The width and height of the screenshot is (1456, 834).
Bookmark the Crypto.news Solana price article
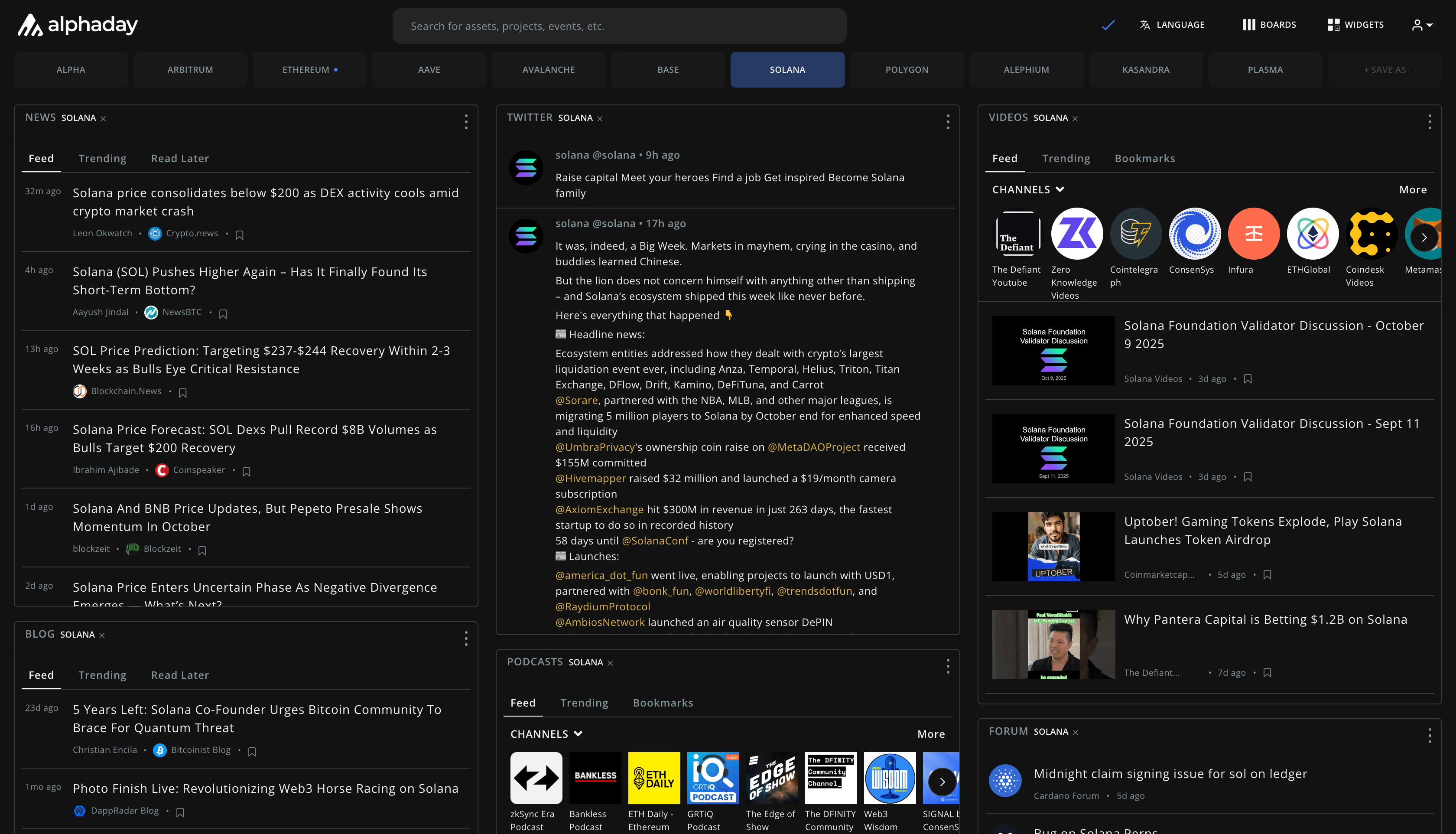point(239,235)
